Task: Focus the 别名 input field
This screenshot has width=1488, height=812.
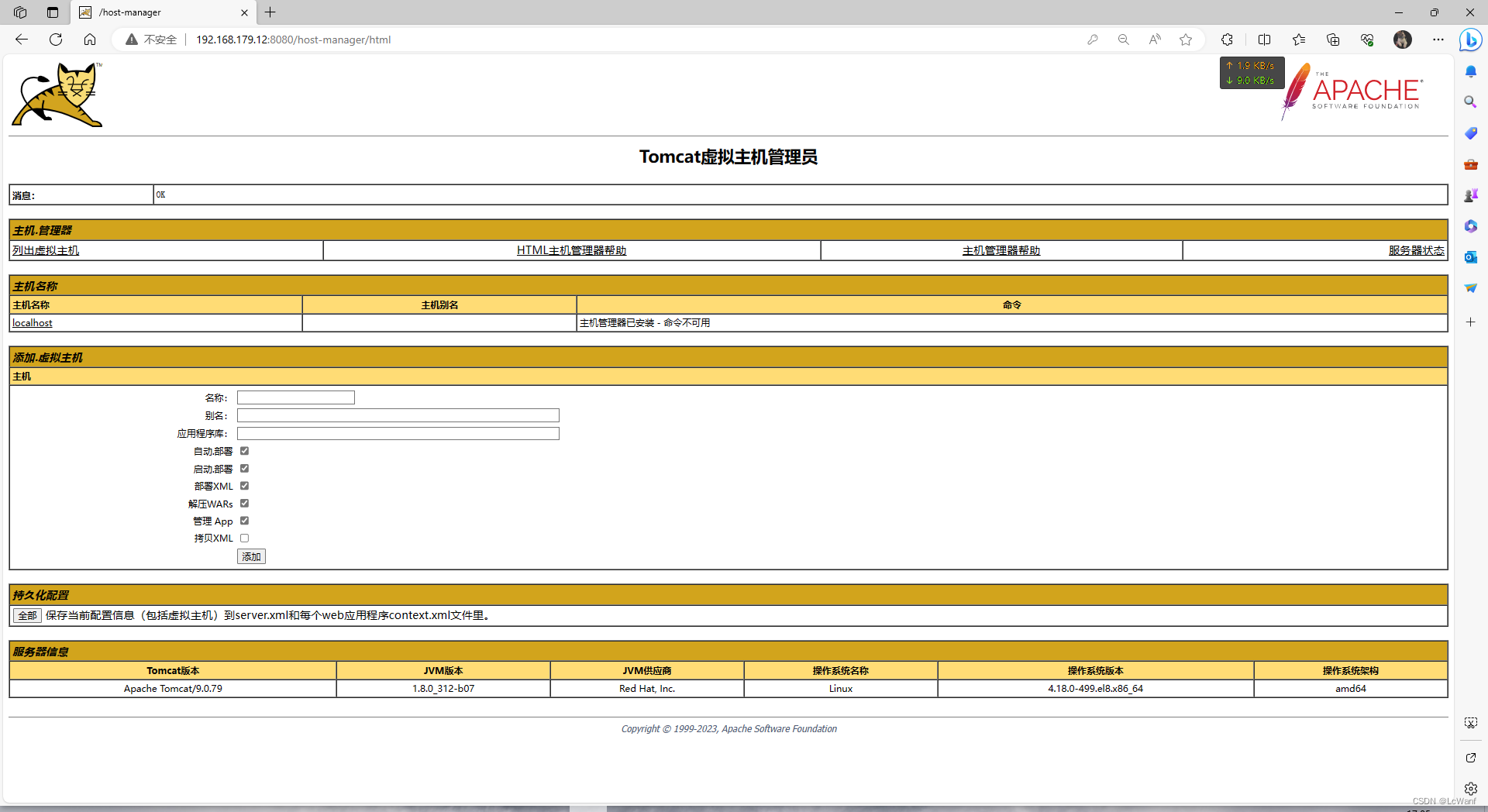Action: [398, 415]
